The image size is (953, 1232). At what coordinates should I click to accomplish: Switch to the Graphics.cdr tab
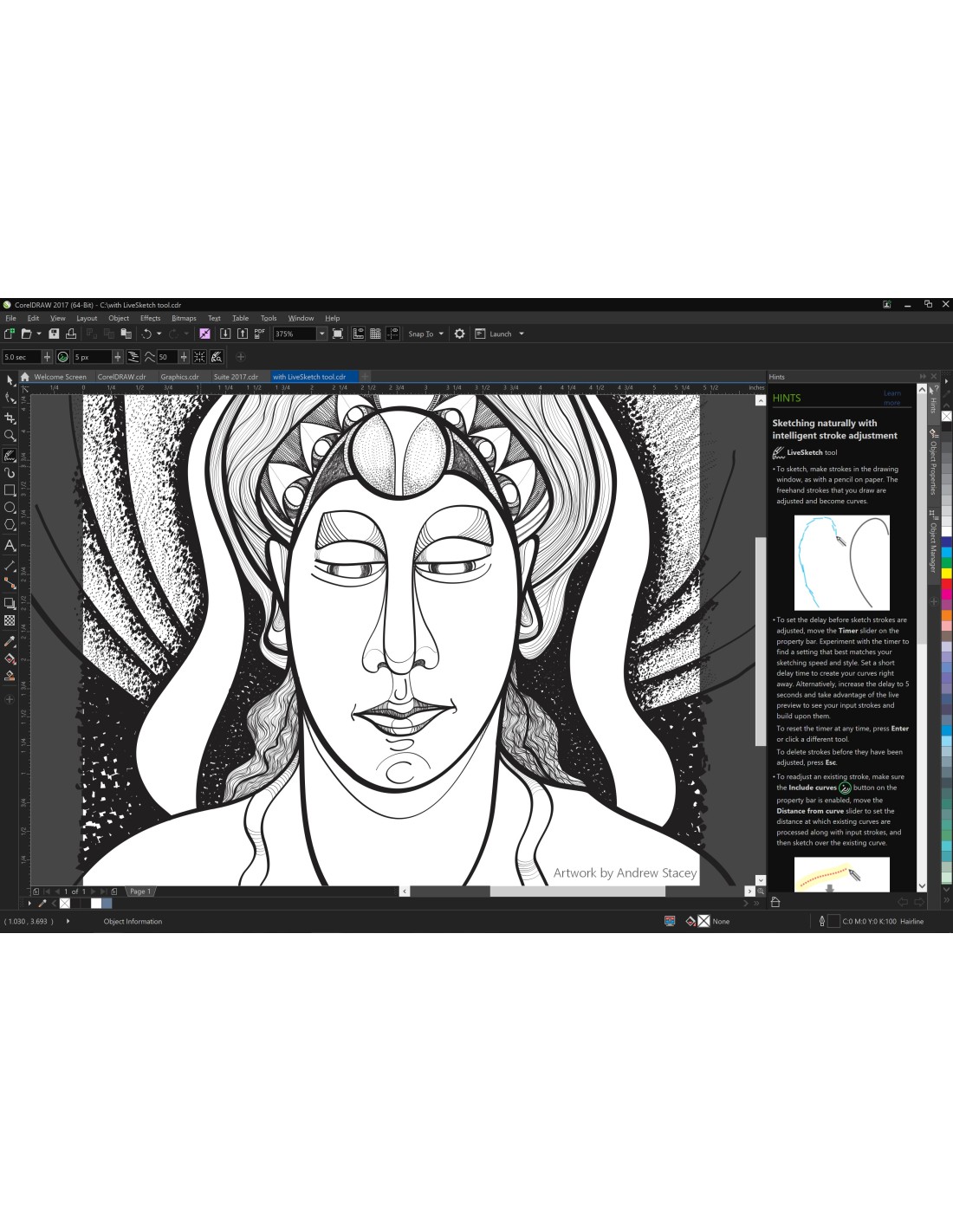point(179,377)
